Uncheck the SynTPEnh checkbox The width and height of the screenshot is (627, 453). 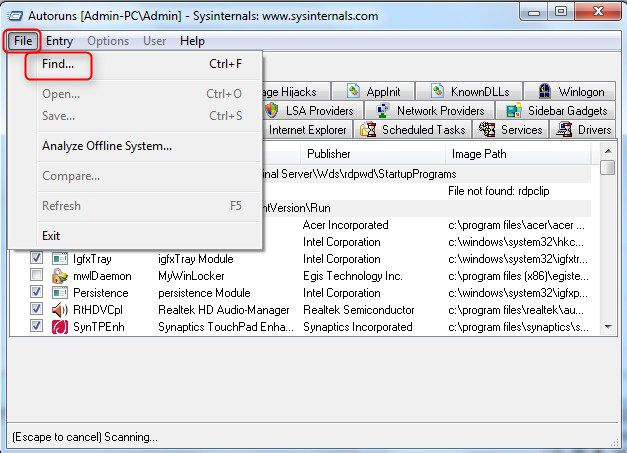(x=36, y=326)
